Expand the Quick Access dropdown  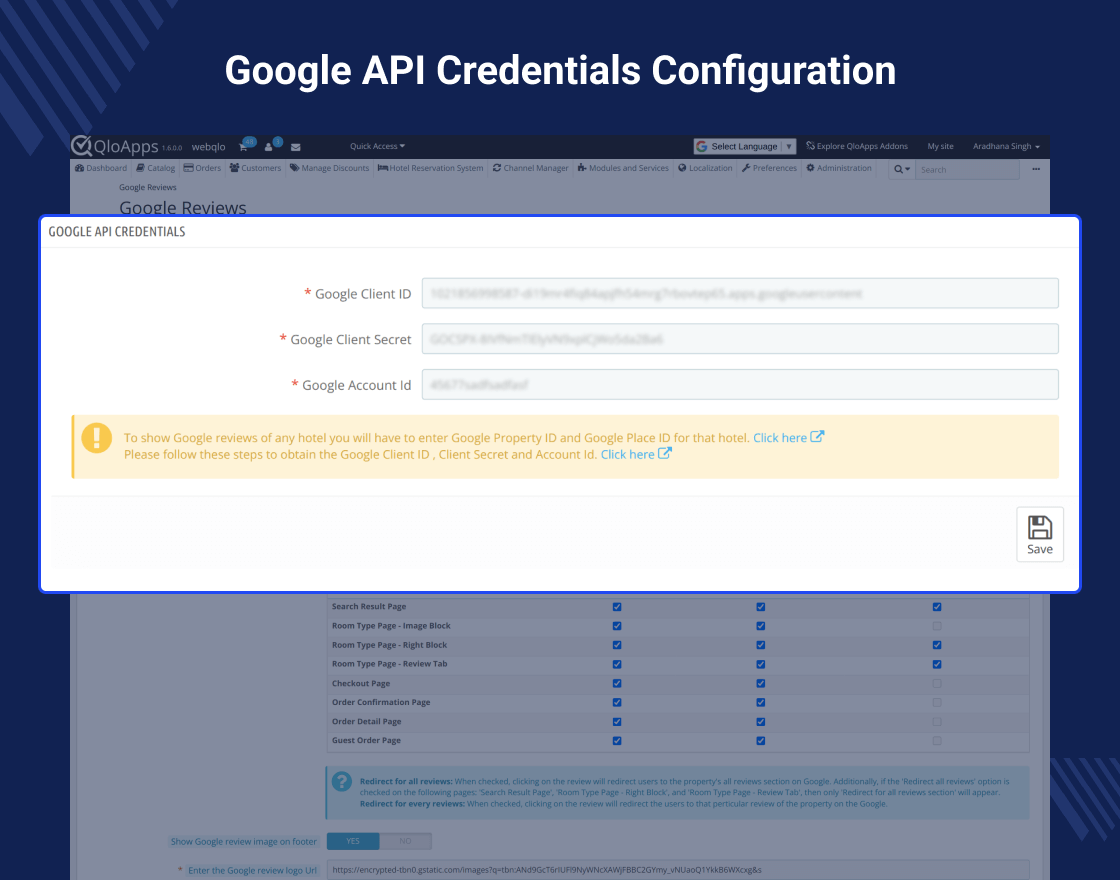pyautogui.click(x=377, y=146)
